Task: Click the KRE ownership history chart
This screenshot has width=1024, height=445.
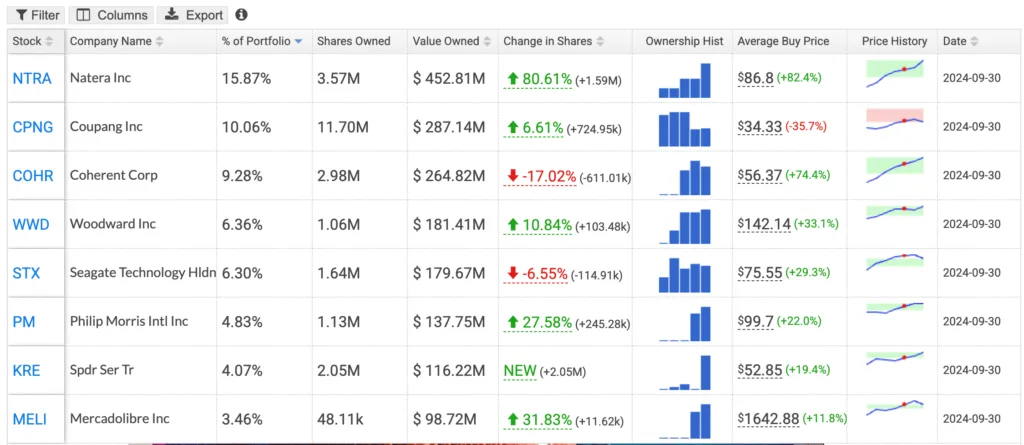Action: pos(684,372)
